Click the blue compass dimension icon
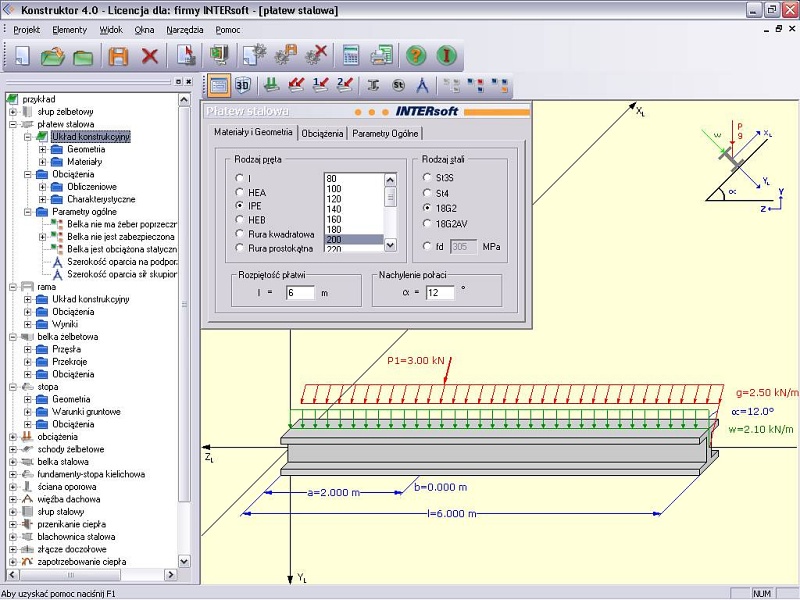Viewport: 800px width, 600px height. [422, 85]
